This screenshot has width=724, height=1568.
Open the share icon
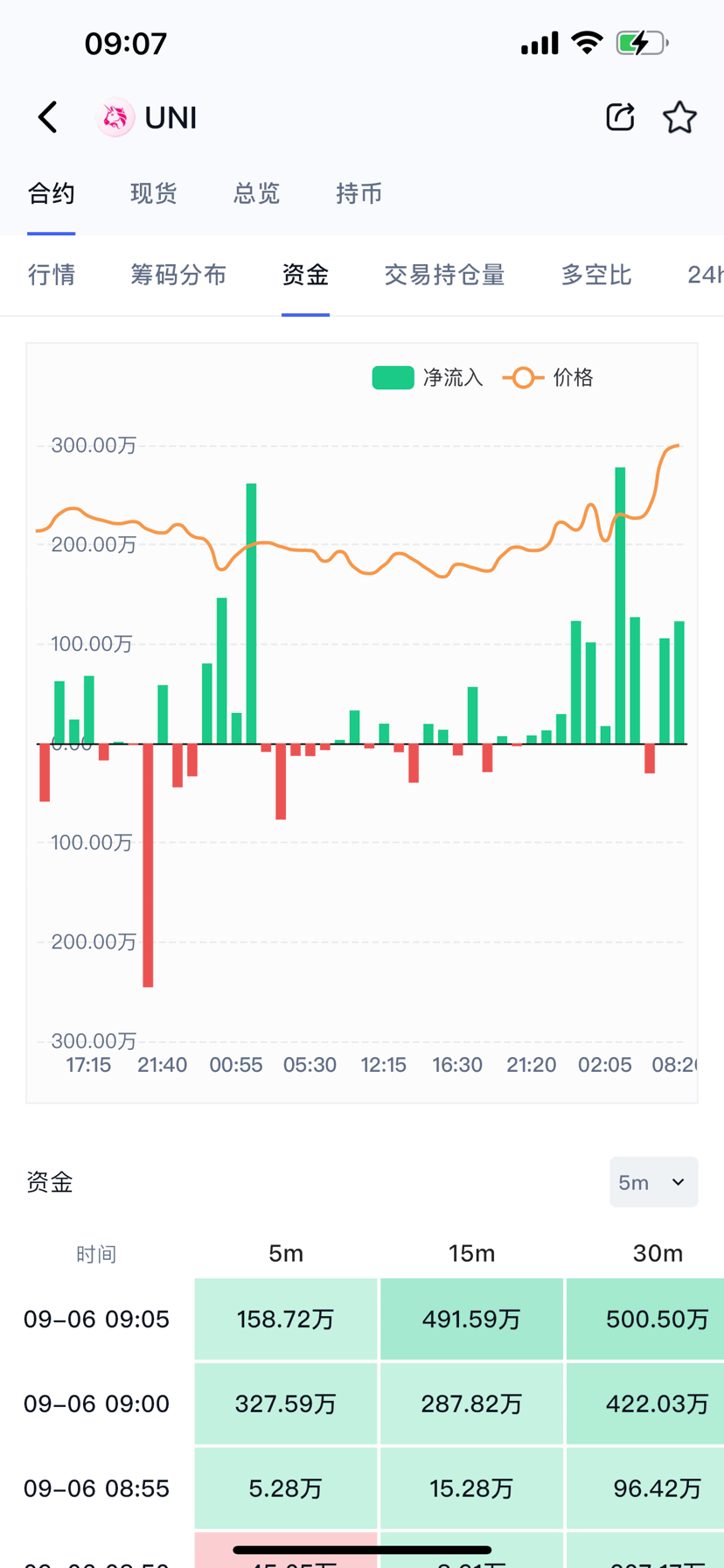620,117
